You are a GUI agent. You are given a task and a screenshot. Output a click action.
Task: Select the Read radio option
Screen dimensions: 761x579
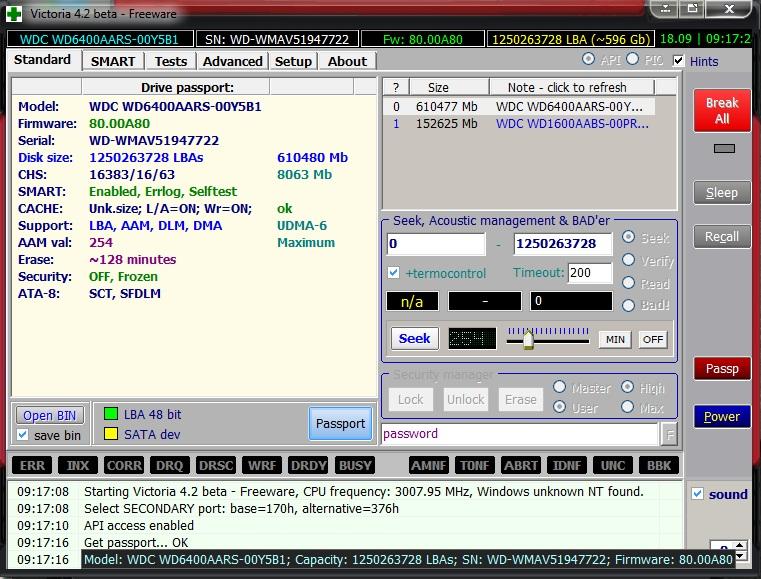[x=629, y=282]
